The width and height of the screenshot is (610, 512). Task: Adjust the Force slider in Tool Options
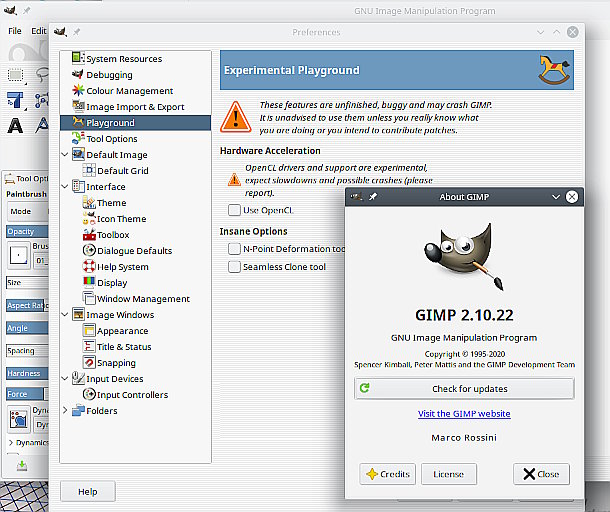click(27, 394)
